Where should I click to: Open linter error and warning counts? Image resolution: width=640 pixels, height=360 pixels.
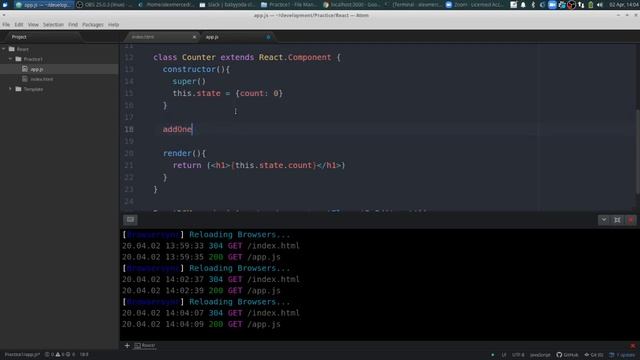point(60,355)
